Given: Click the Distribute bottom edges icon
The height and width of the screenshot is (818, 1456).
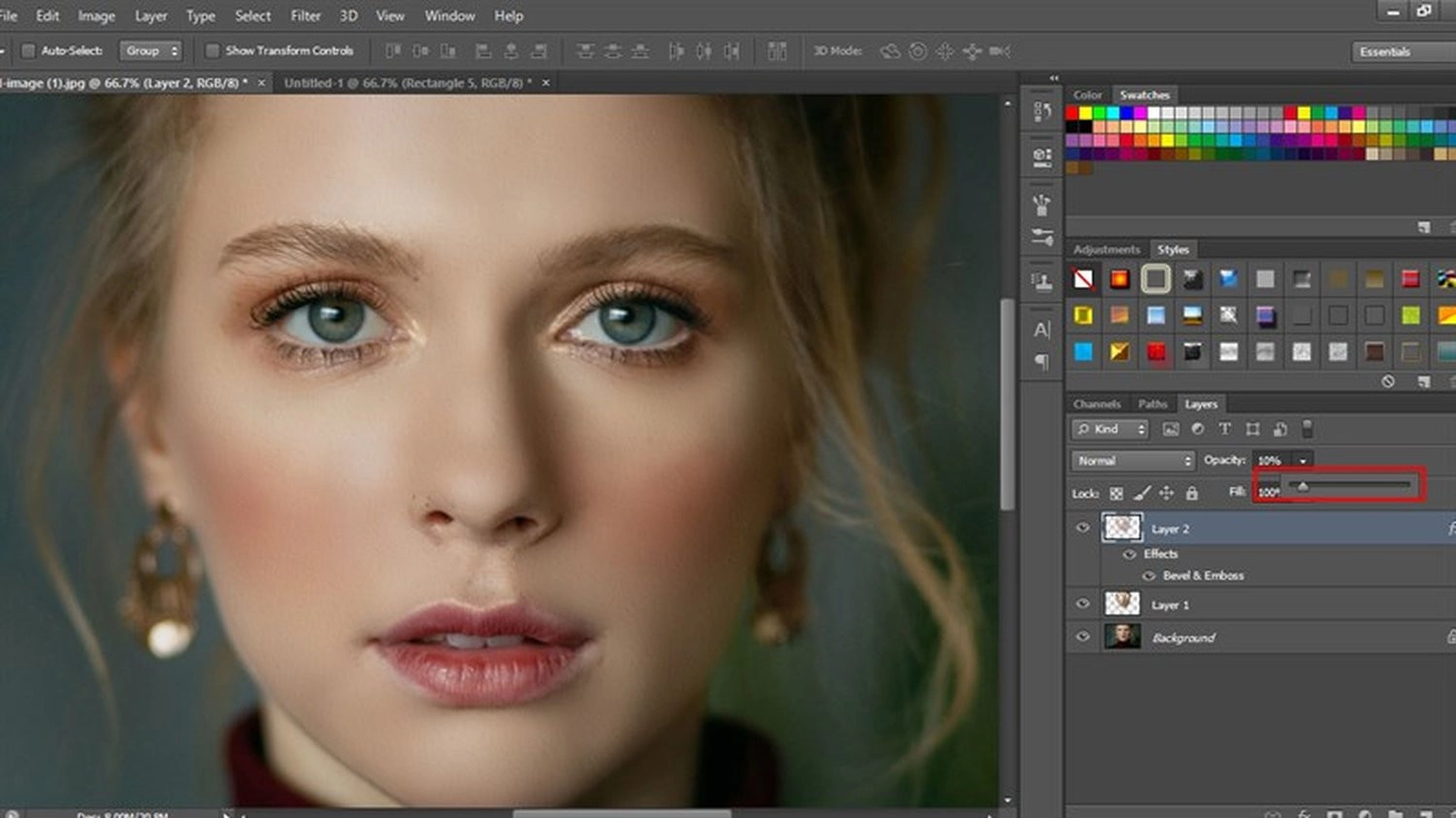Looking at the screenshot, I should (x=640, y=50).
